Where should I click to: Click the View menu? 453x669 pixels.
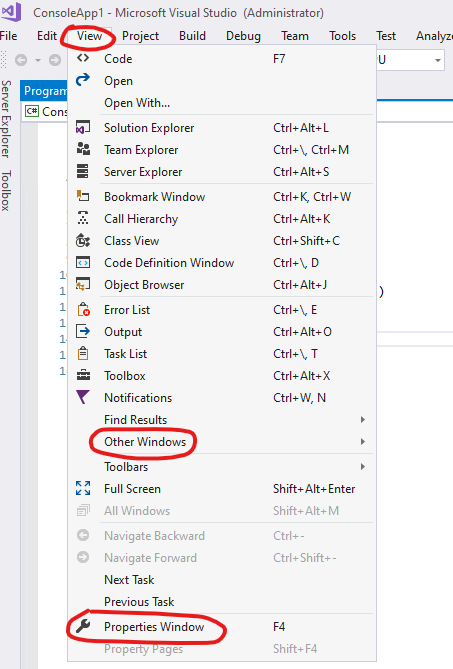(89, 36)
